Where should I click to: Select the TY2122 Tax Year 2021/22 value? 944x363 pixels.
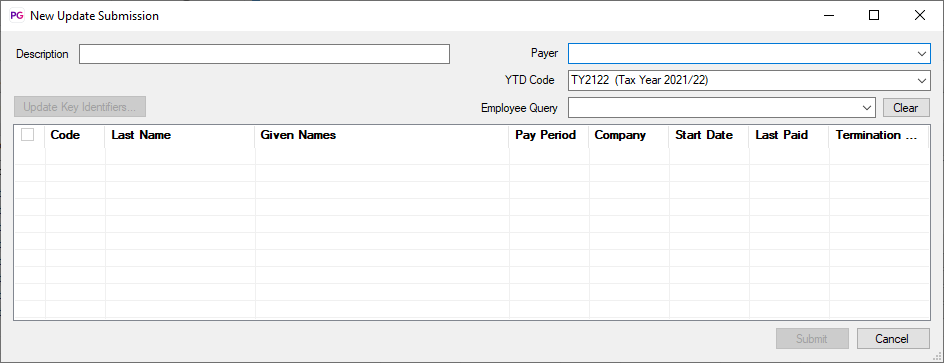click(x=640, y=80)
